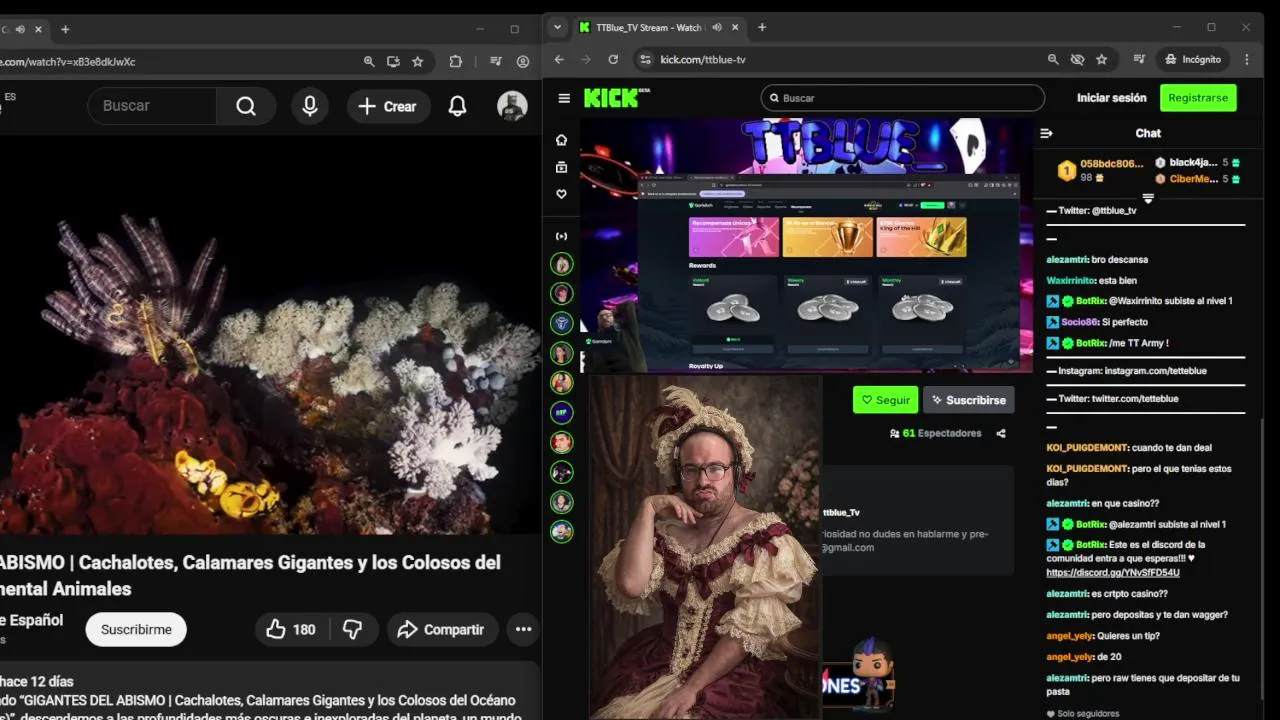Open extensions puzzle icon in YouTube window
1280x720 pixels.
click(456, 62)
